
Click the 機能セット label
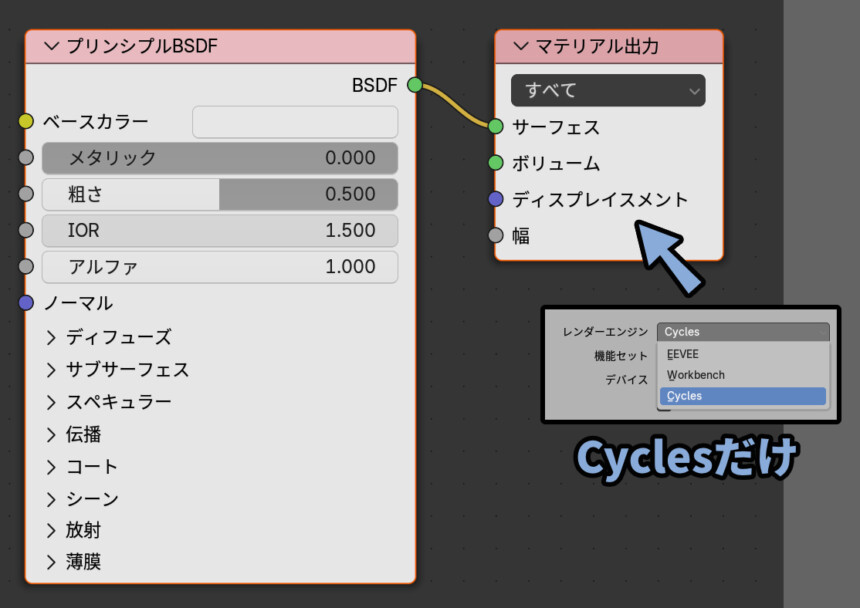(x=621, y=356)
